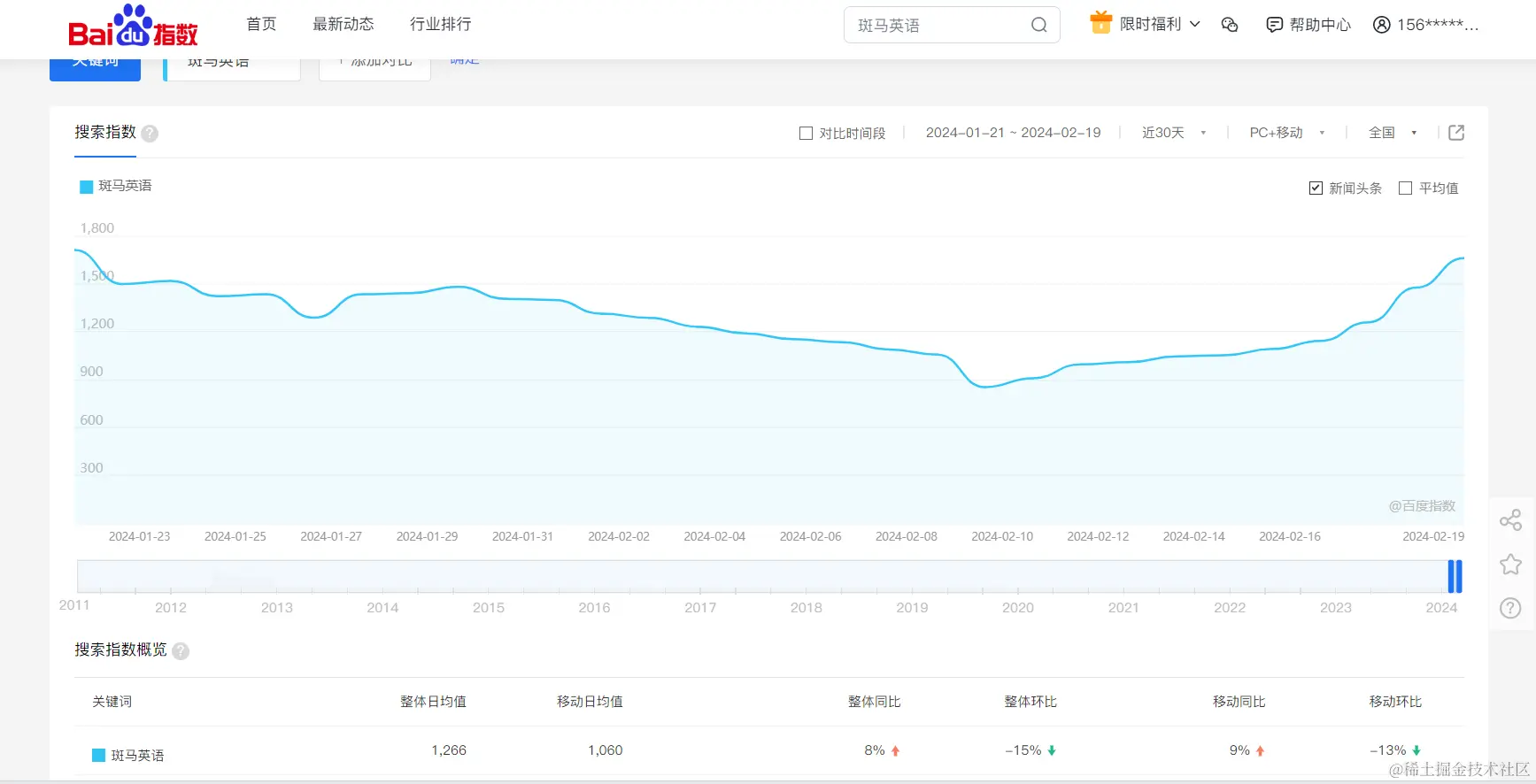
Task: Click 2020 on the year timeline
Action: [1018, 607]
